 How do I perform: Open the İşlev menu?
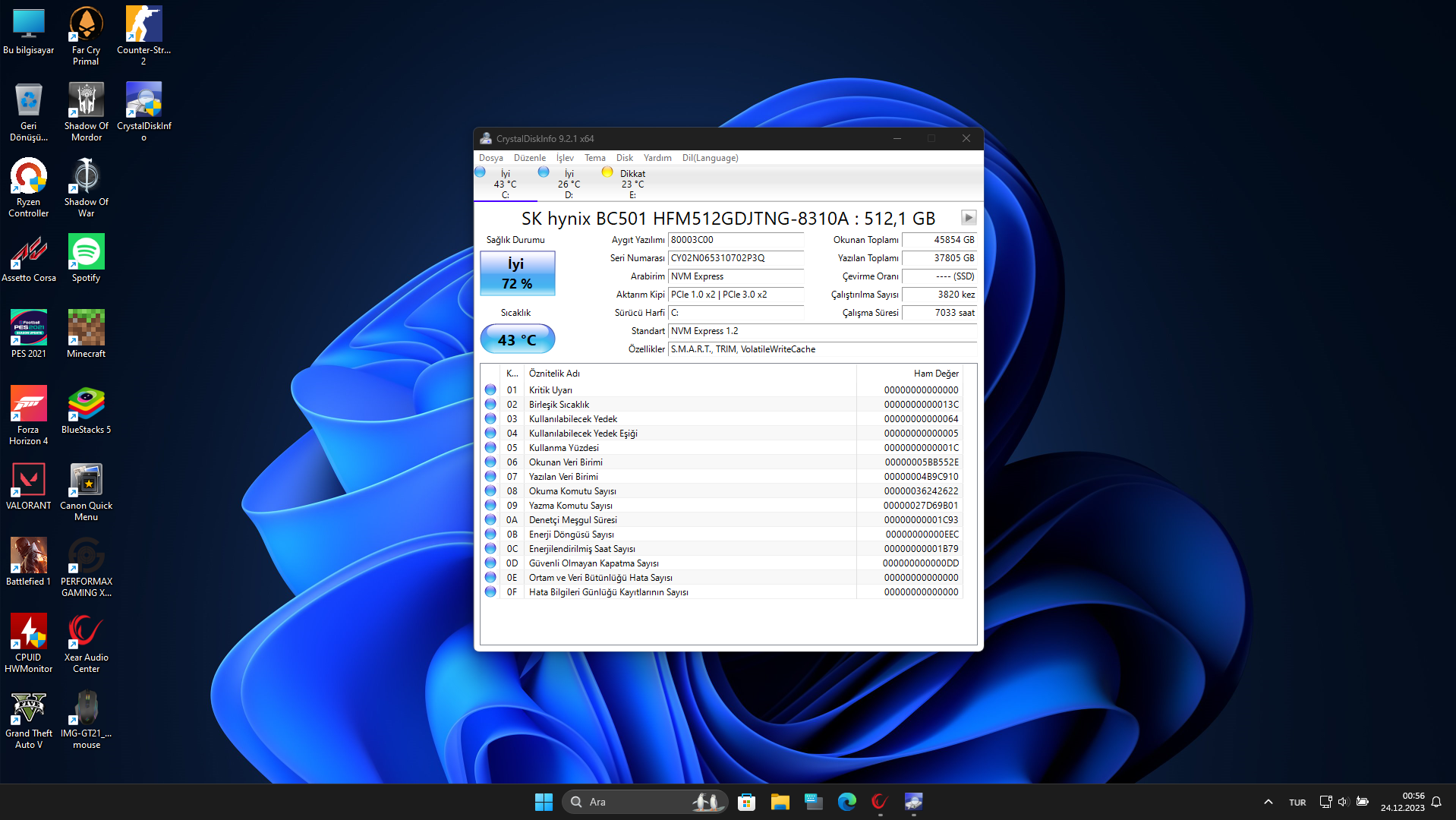click(565, 158)
